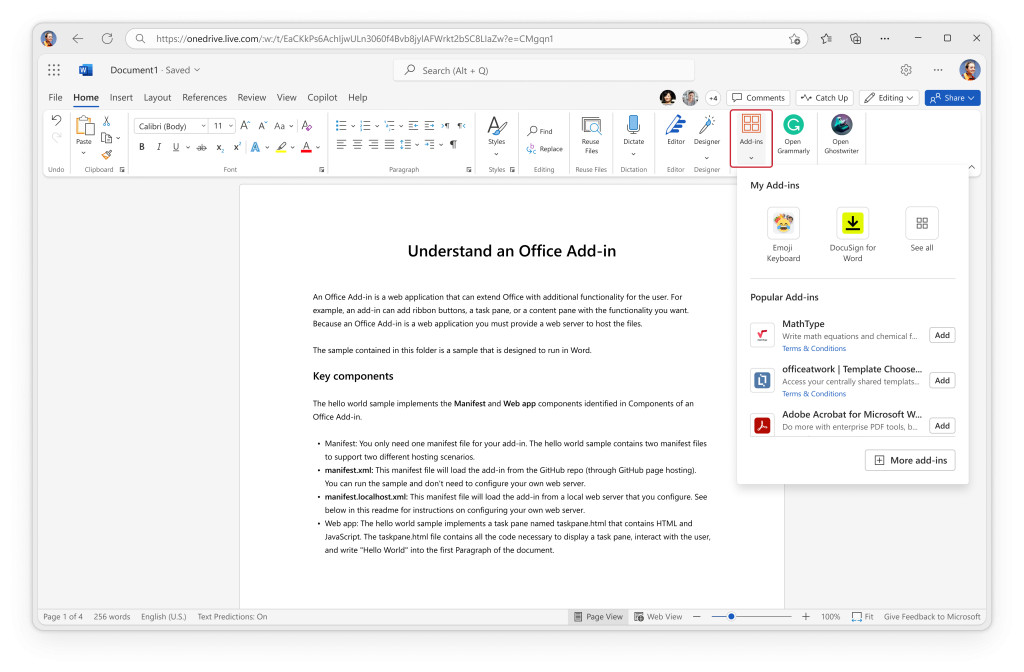Switch to the References ribbon tab
The height and width of the screenshot is (672, 1024).
point(204,97)
